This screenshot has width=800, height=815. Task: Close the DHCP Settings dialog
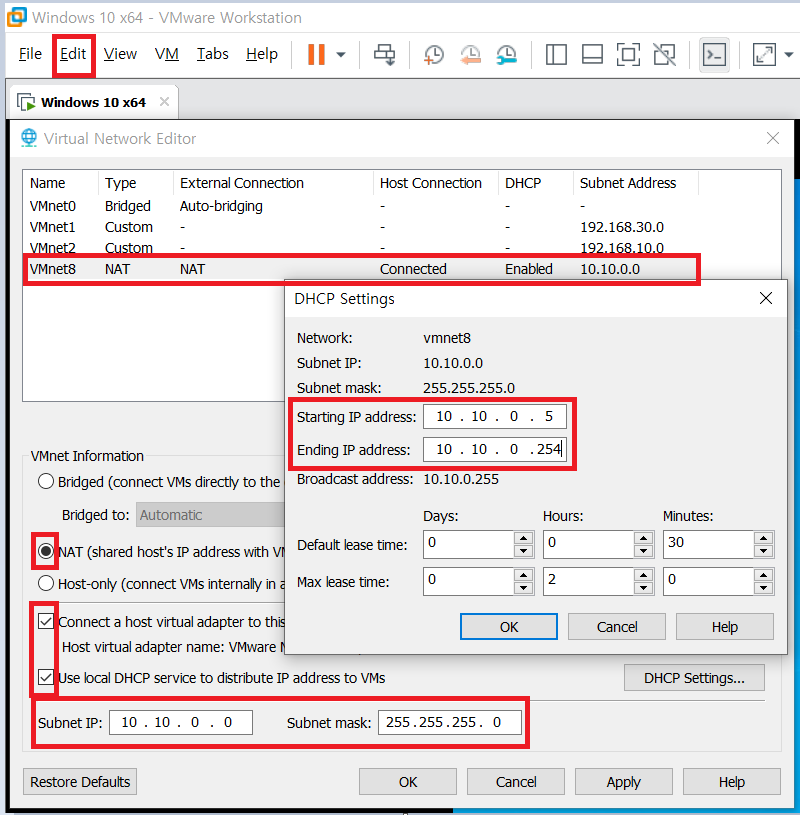click(766, 298)
